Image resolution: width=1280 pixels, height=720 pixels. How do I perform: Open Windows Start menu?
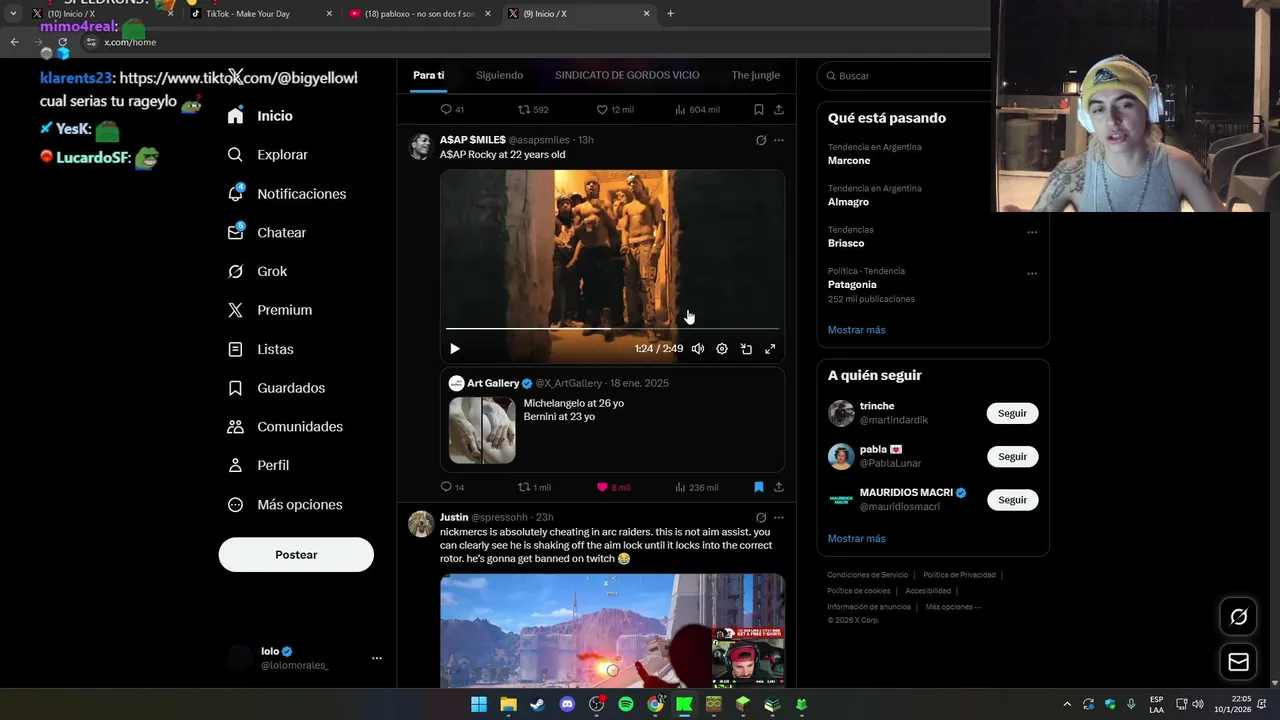point(479,704)
